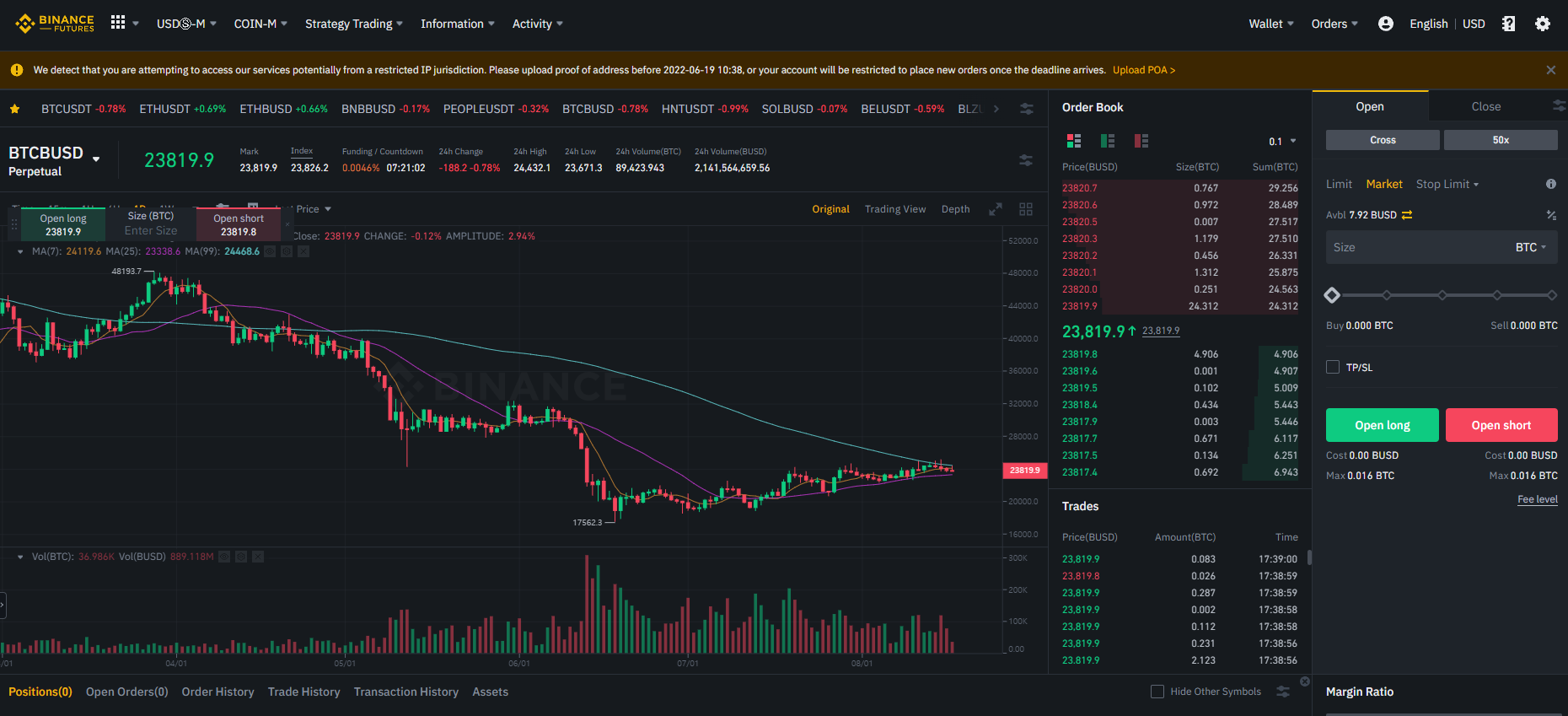Viewport: 1568px width, 716px height.
Task: Open symbol header settings sliders icon
Action: coord(1026,160)
